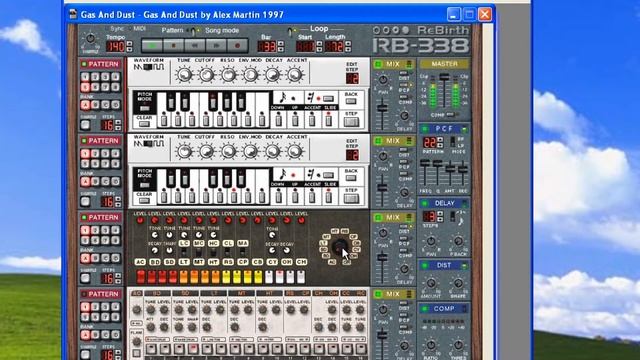Toggle the PCF effect enable light

424,129
